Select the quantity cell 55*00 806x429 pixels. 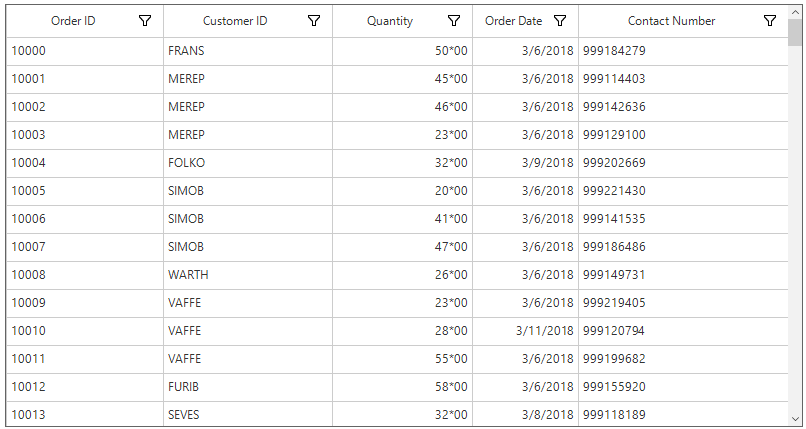point(402,359)
